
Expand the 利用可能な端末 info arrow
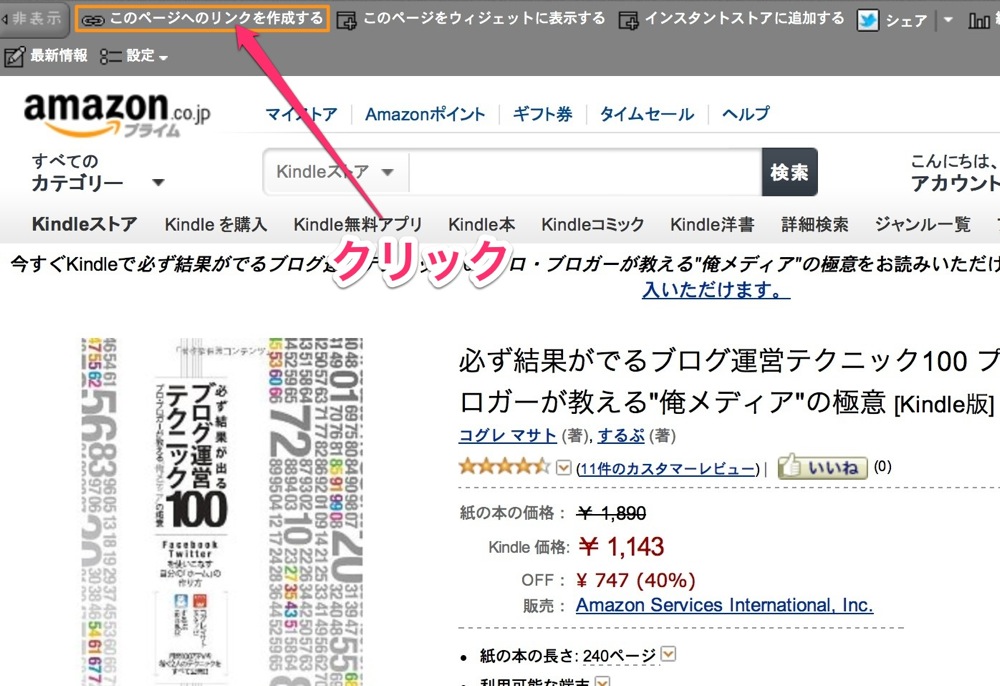(x=602, y=682)
